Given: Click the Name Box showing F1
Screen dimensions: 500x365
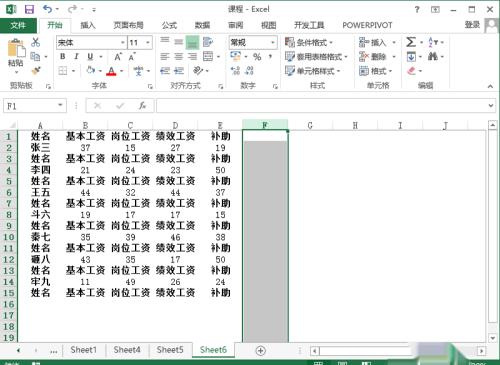Looking at the screenshot, I should point(35,106).
